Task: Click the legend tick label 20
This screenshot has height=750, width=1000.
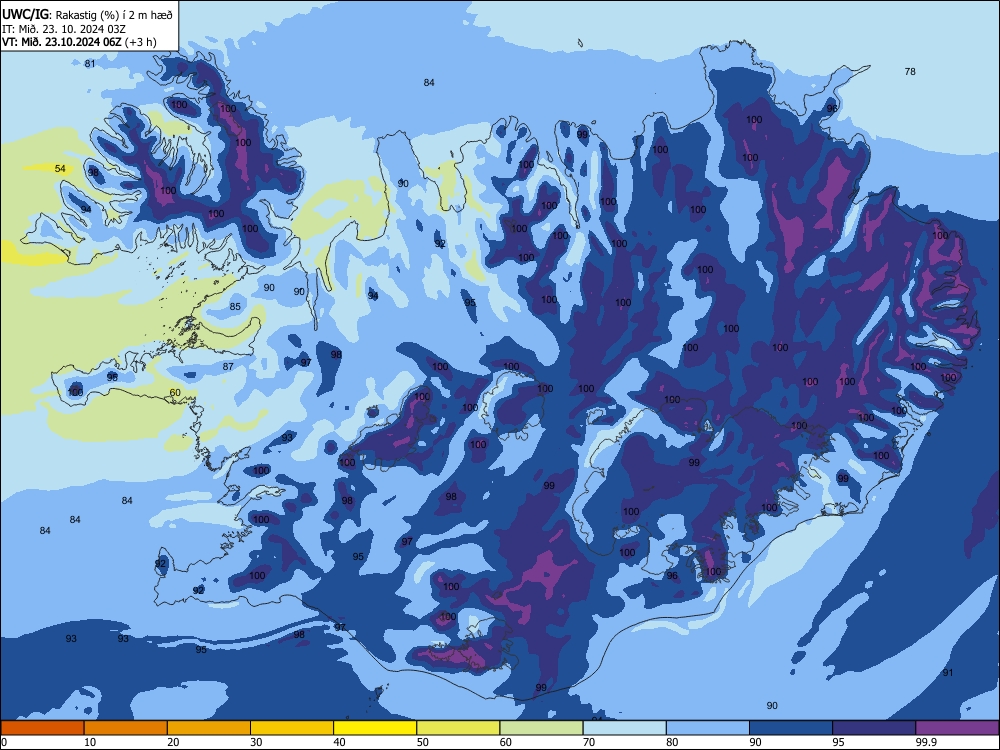Action: tap(173, 742)
